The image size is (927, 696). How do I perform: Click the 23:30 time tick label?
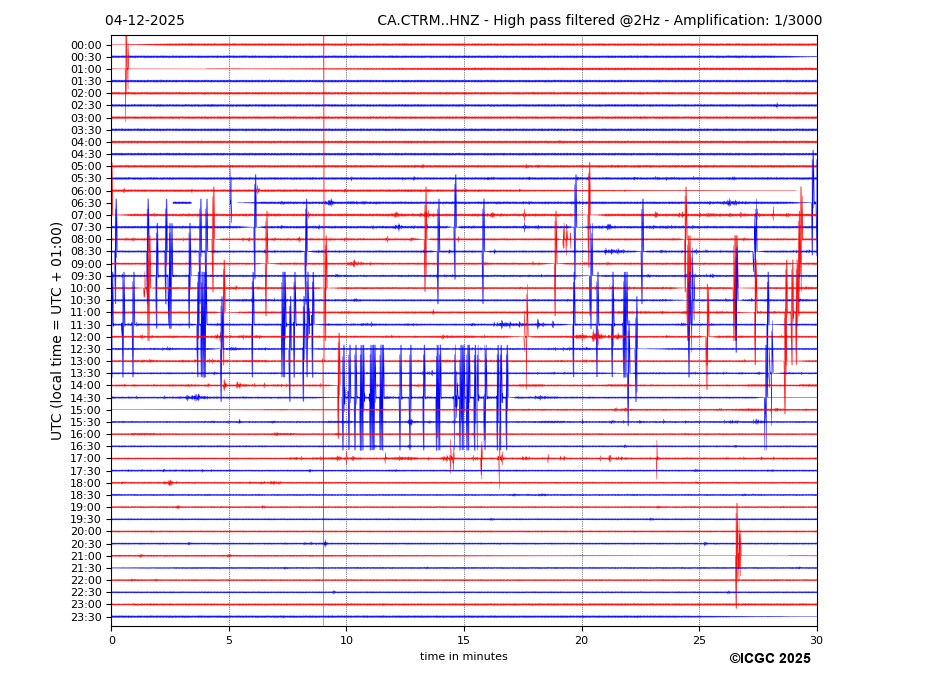[86, 617]
